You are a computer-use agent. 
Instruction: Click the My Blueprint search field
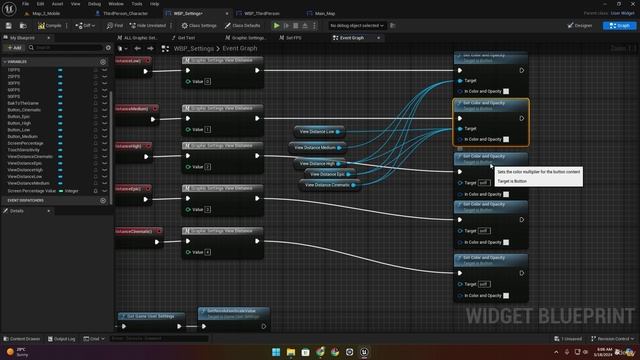(x=65, y=48)
